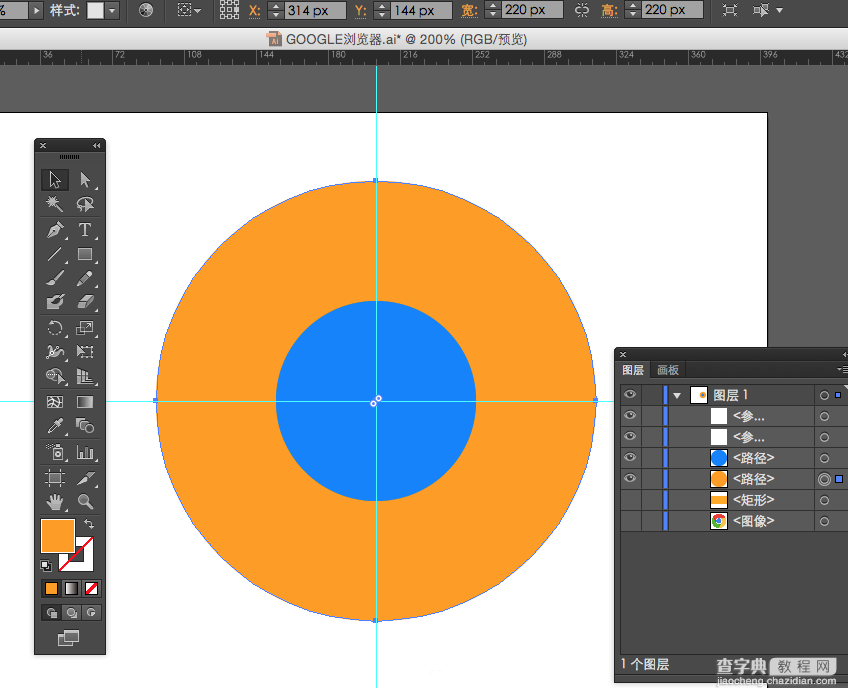Activate the Blob Brush tool

[x=55, y=302]
